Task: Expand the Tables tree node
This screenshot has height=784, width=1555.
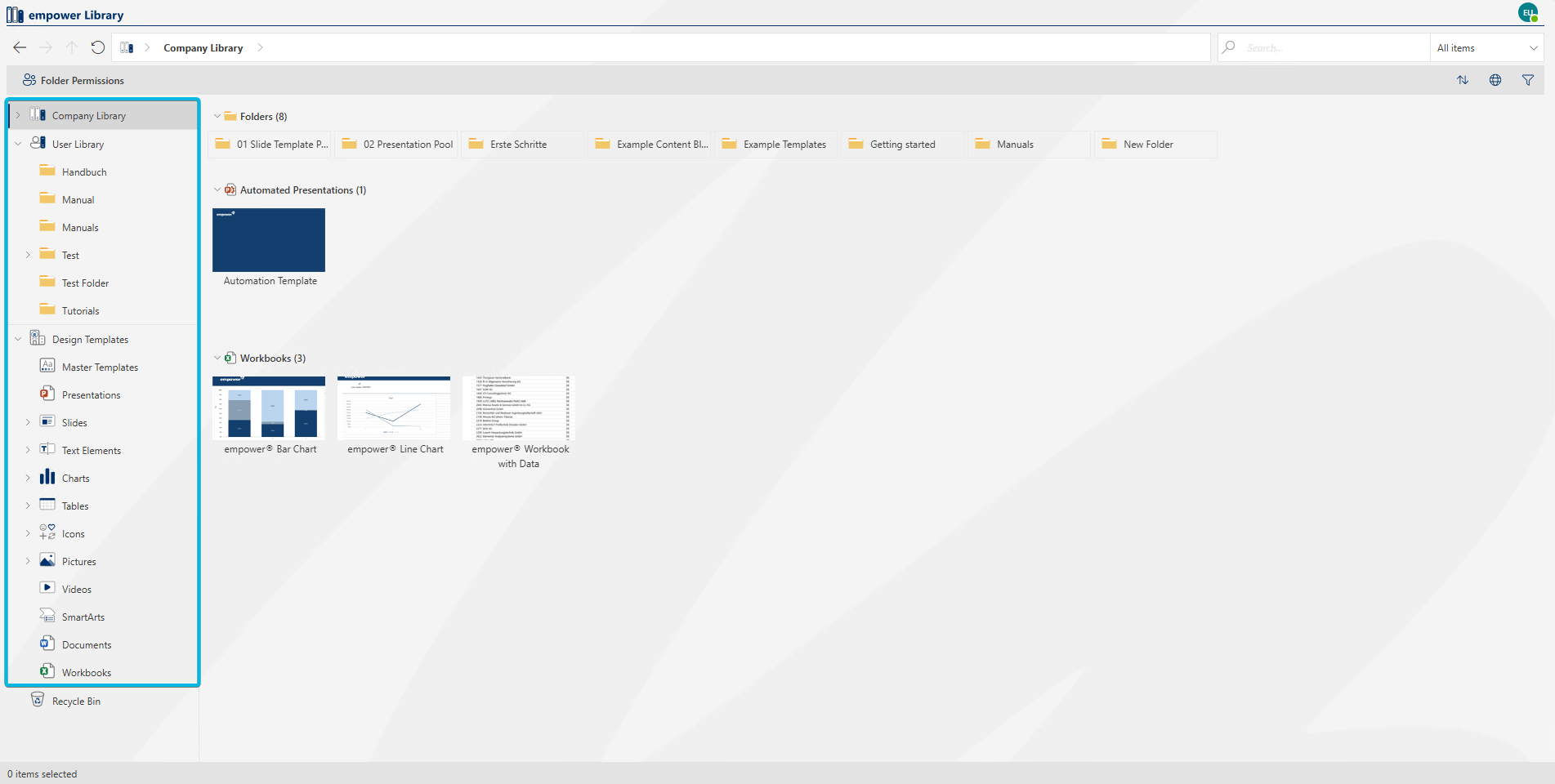Action: tap(28, 506)
